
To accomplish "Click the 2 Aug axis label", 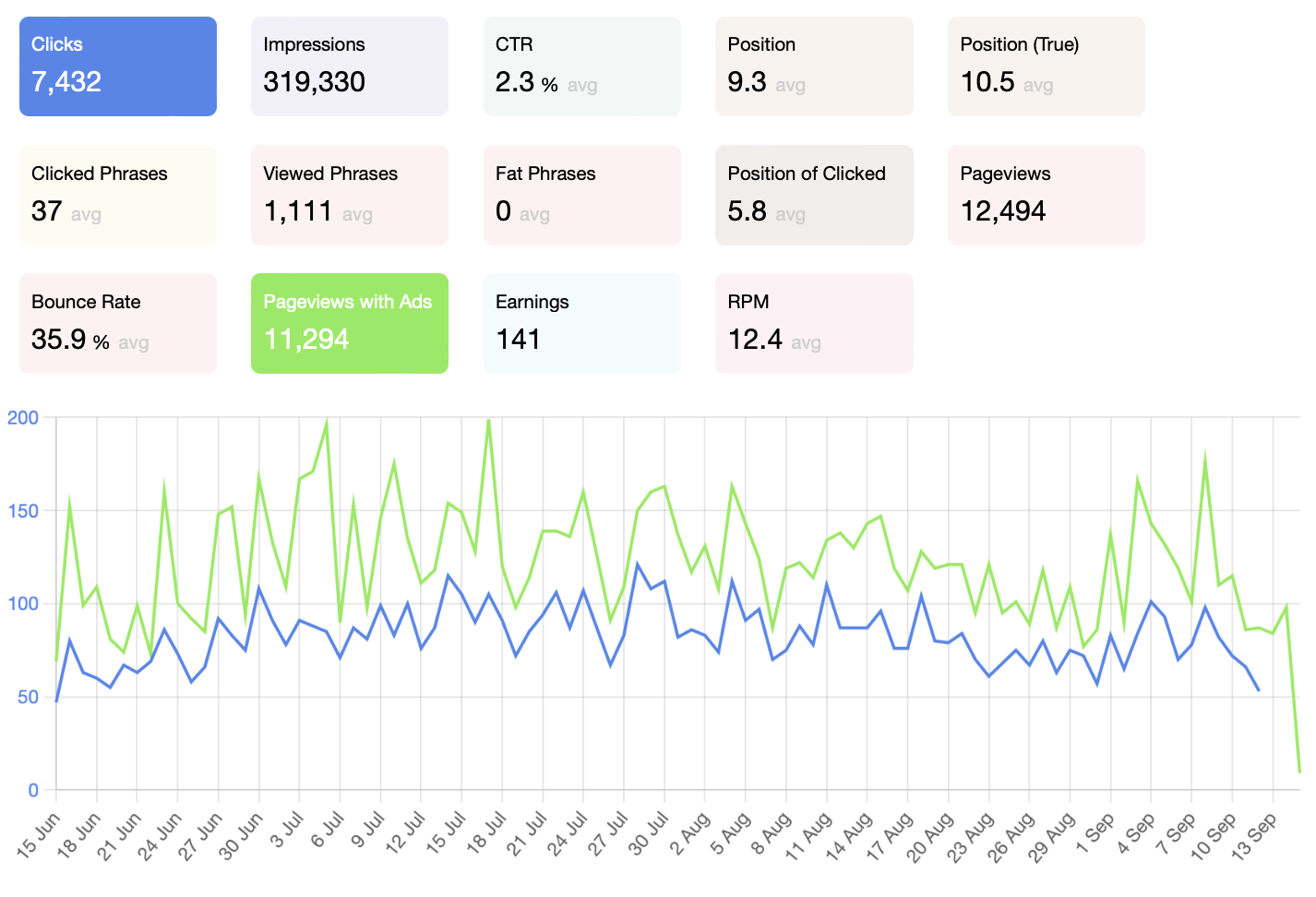I will point(691,833).
